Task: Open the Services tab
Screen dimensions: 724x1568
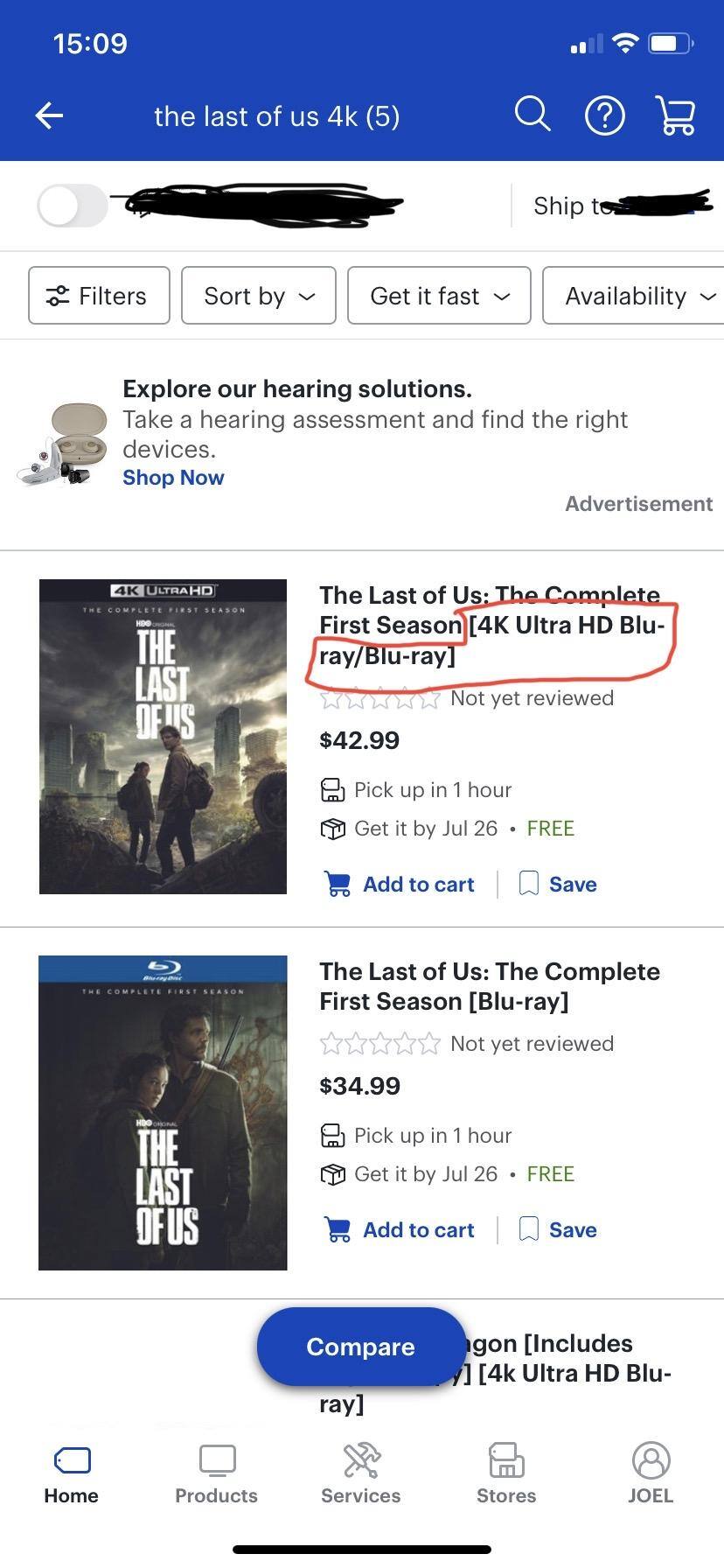Action: pyautogui.click(x=361, y=1474)
